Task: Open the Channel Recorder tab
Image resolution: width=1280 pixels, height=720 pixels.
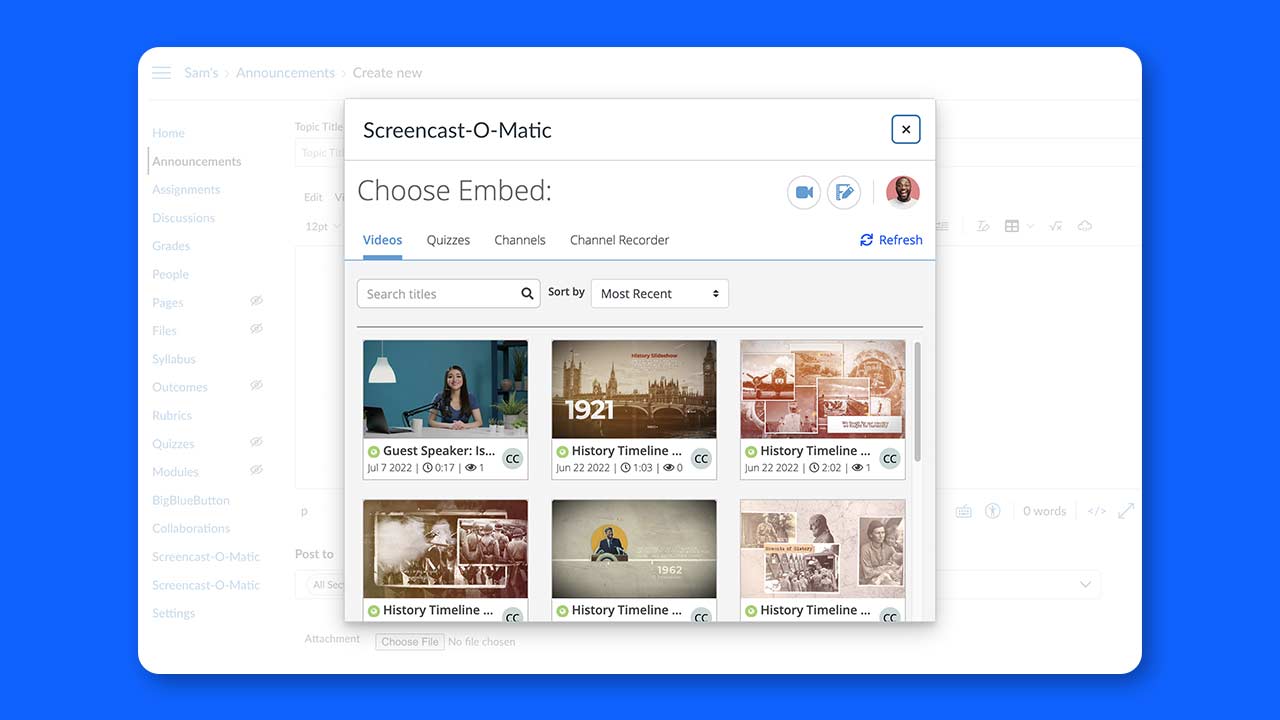Action: pos(619,240)
